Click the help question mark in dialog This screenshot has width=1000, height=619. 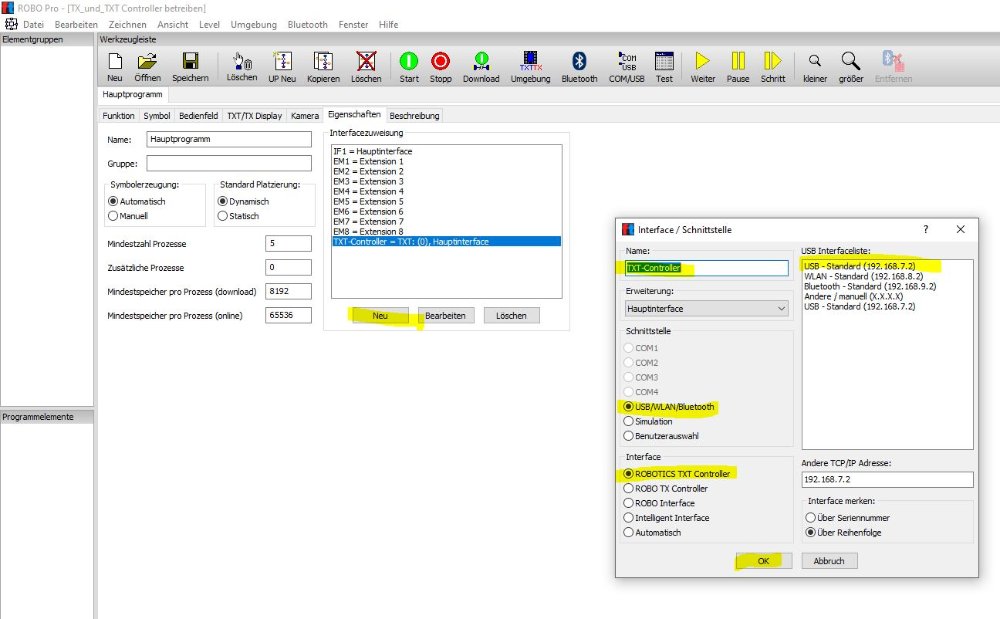pyautogui.click(x=925, y=229)
